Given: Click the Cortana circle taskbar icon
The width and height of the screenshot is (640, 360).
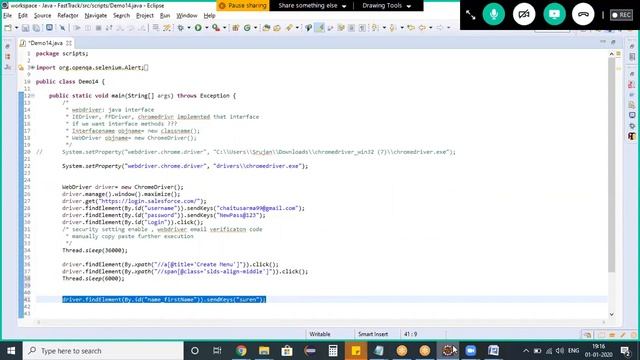Looking at the screenshot, I should pyautogui.click(x=195, y=351).
